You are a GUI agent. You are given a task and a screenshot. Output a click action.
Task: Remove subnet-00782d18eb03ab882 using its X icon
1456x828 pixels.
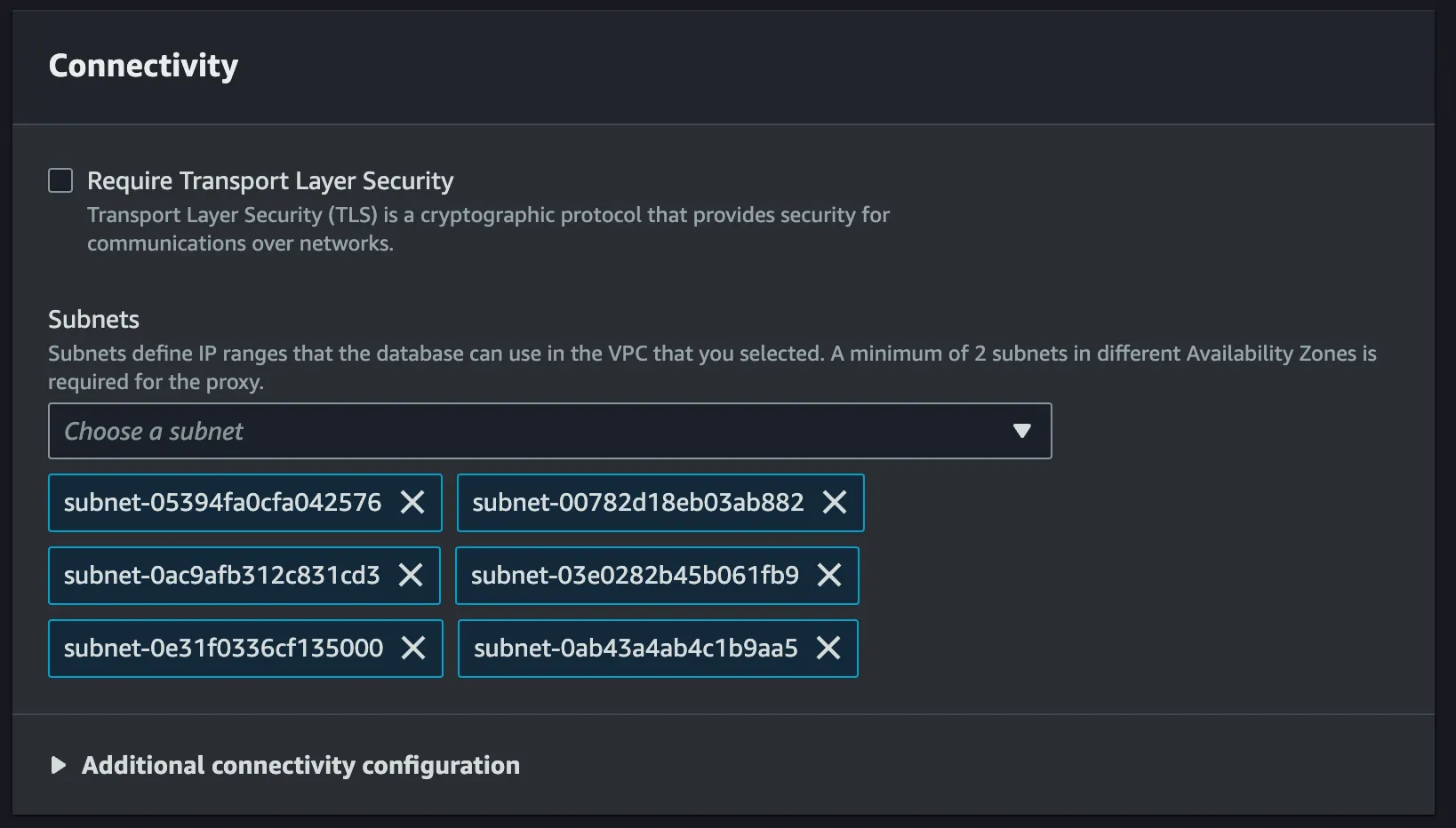coord(835,503)
